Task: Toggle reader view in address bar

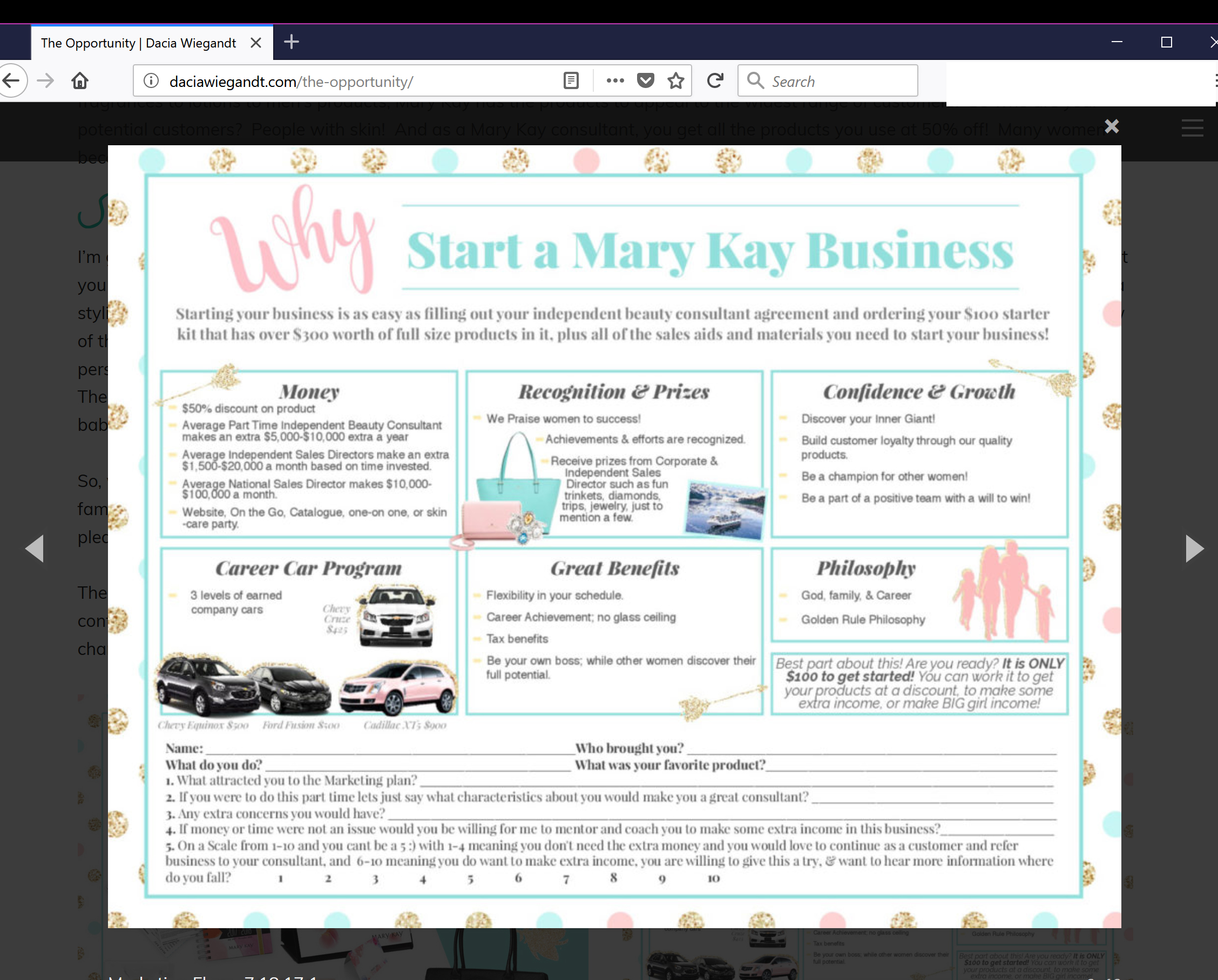Action: pos(571,81)
